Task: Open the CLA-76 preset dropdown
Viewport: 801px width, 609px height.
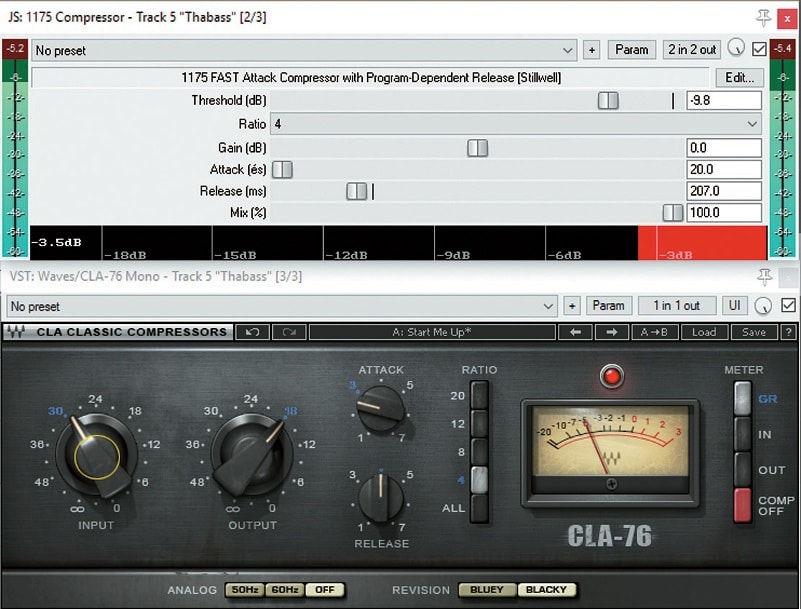Action: pos(281,307)
